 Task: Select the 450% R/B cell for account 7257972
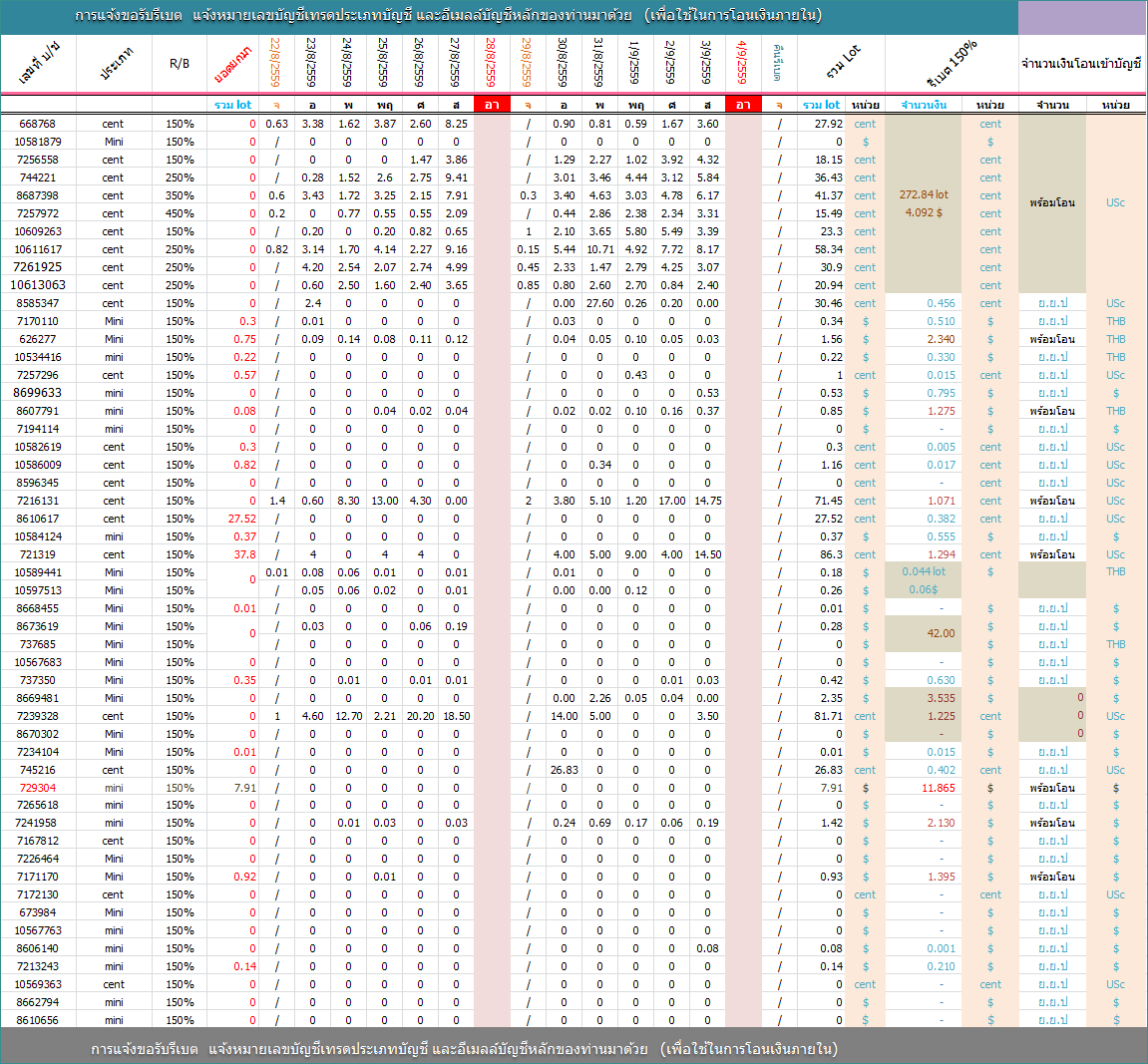pos(180,213)
